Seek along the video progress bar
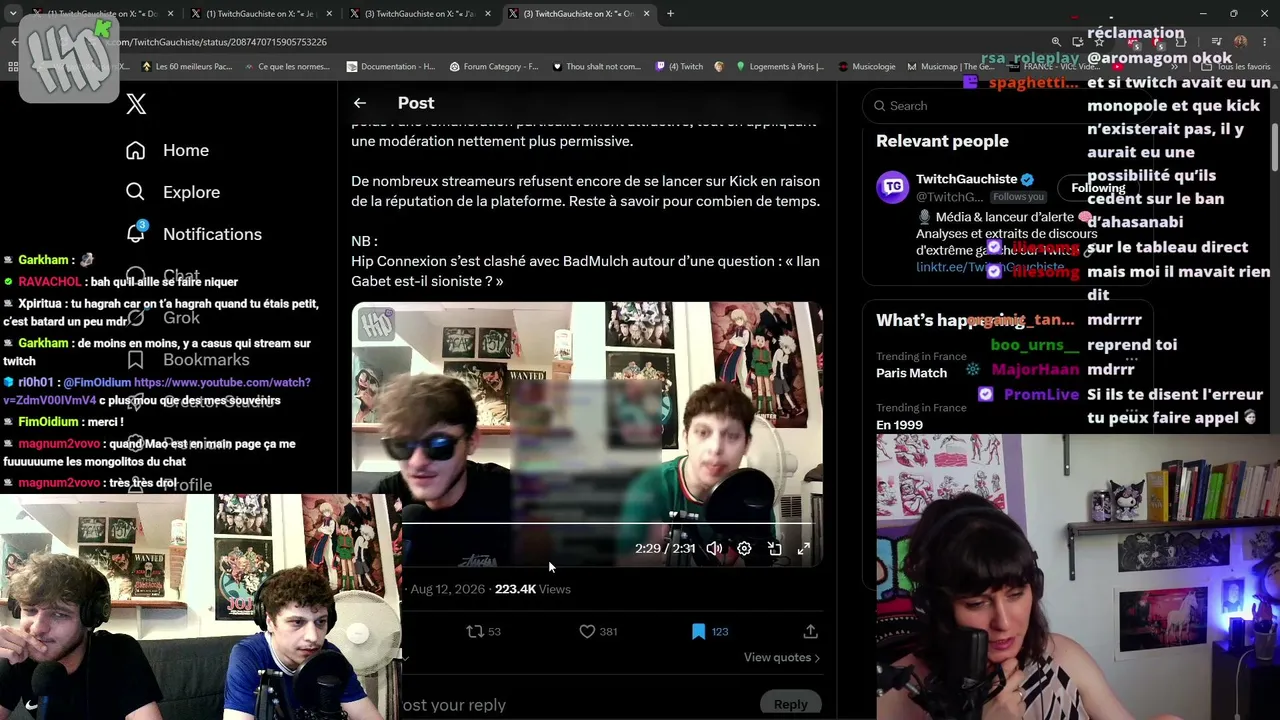The height and width of the screenshot is (720, 1280). pos(608,523)
